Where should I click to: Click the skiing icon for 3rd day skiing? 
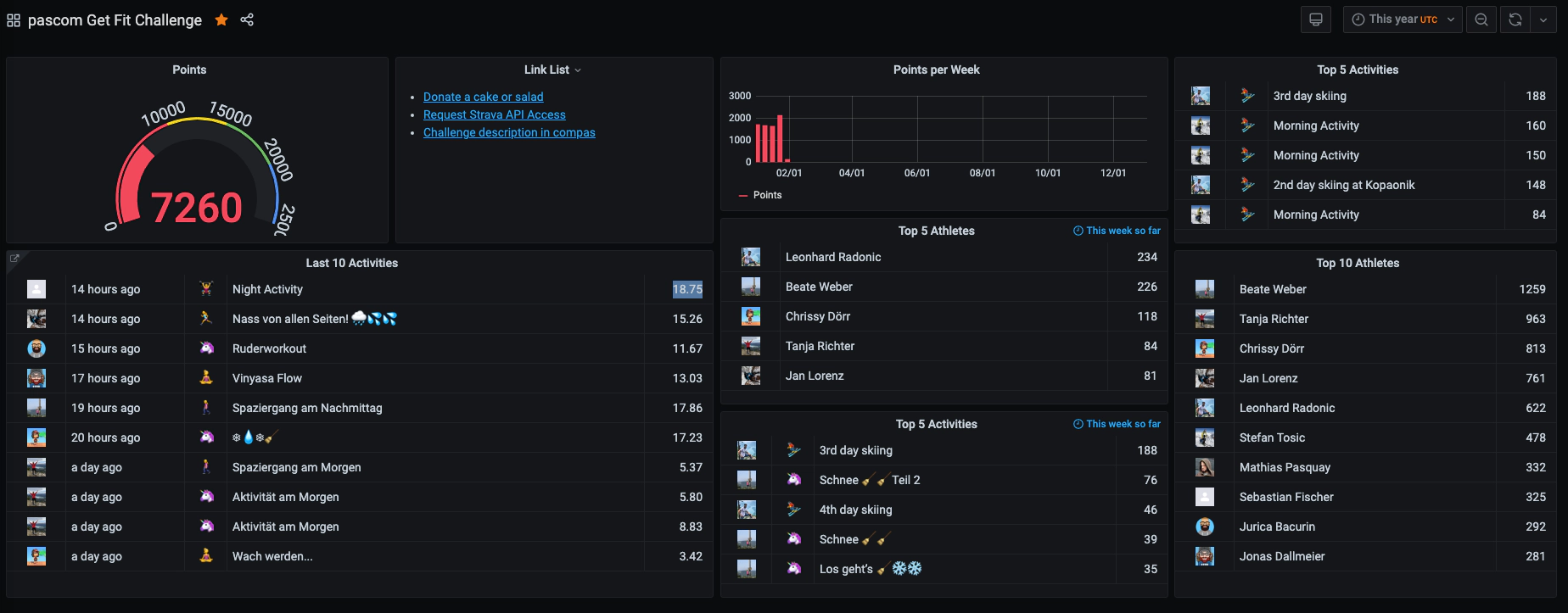(x=1246, y=96)
